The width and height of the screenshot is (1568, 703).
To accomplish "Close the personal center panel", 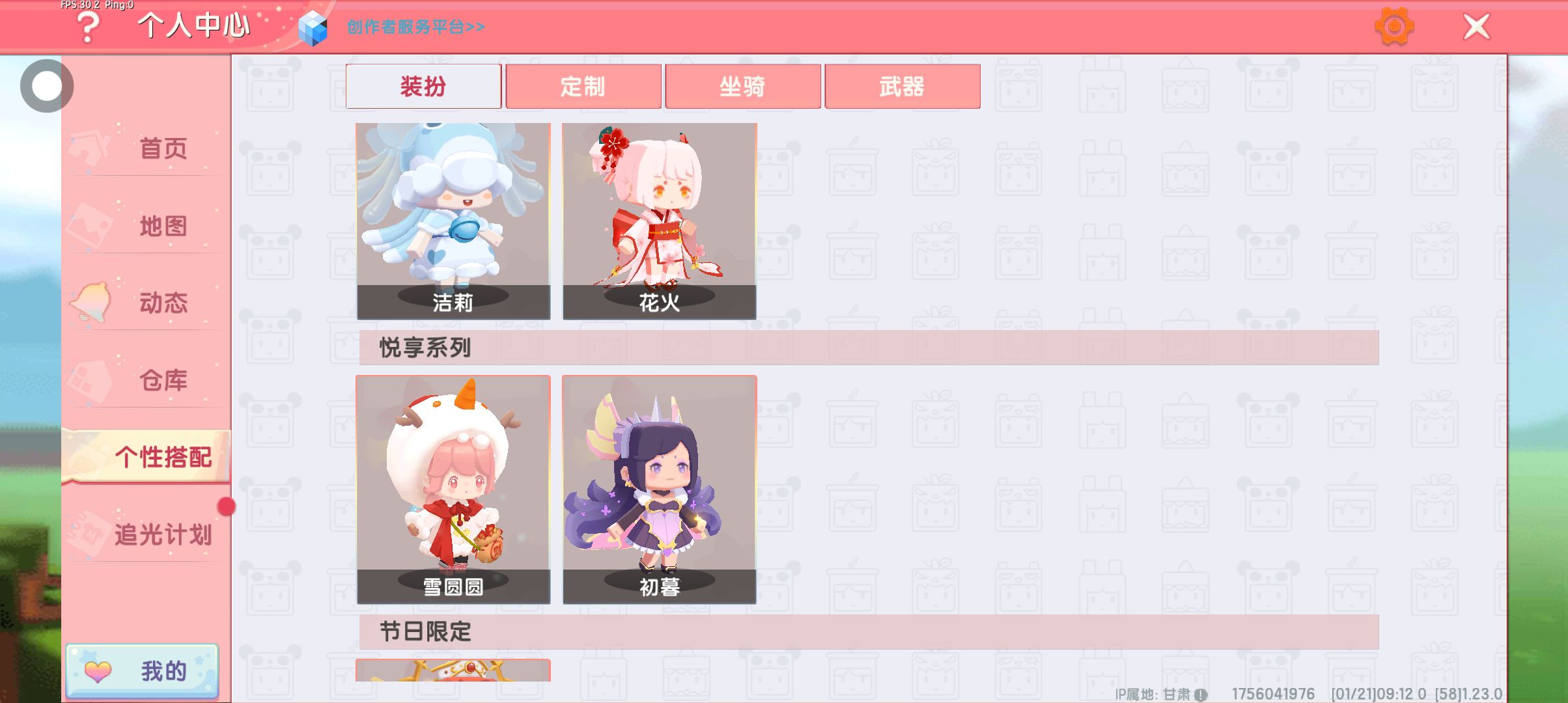I will click(1476, 27).
